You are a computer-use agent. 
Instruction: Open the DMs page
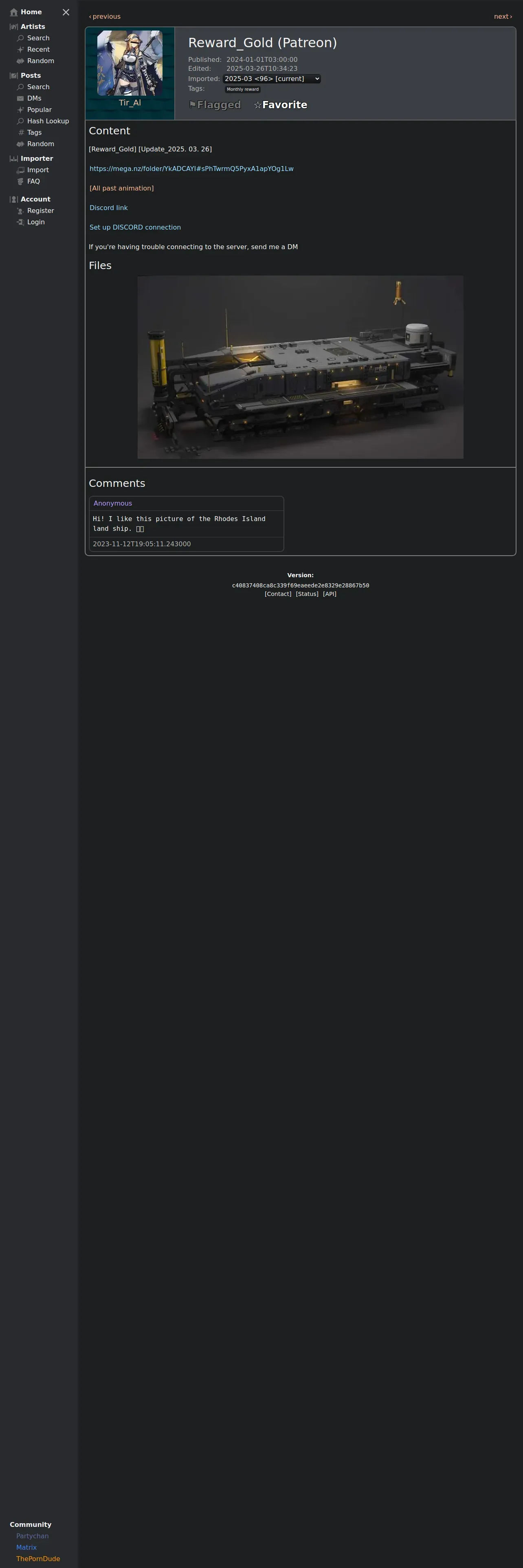34,99
